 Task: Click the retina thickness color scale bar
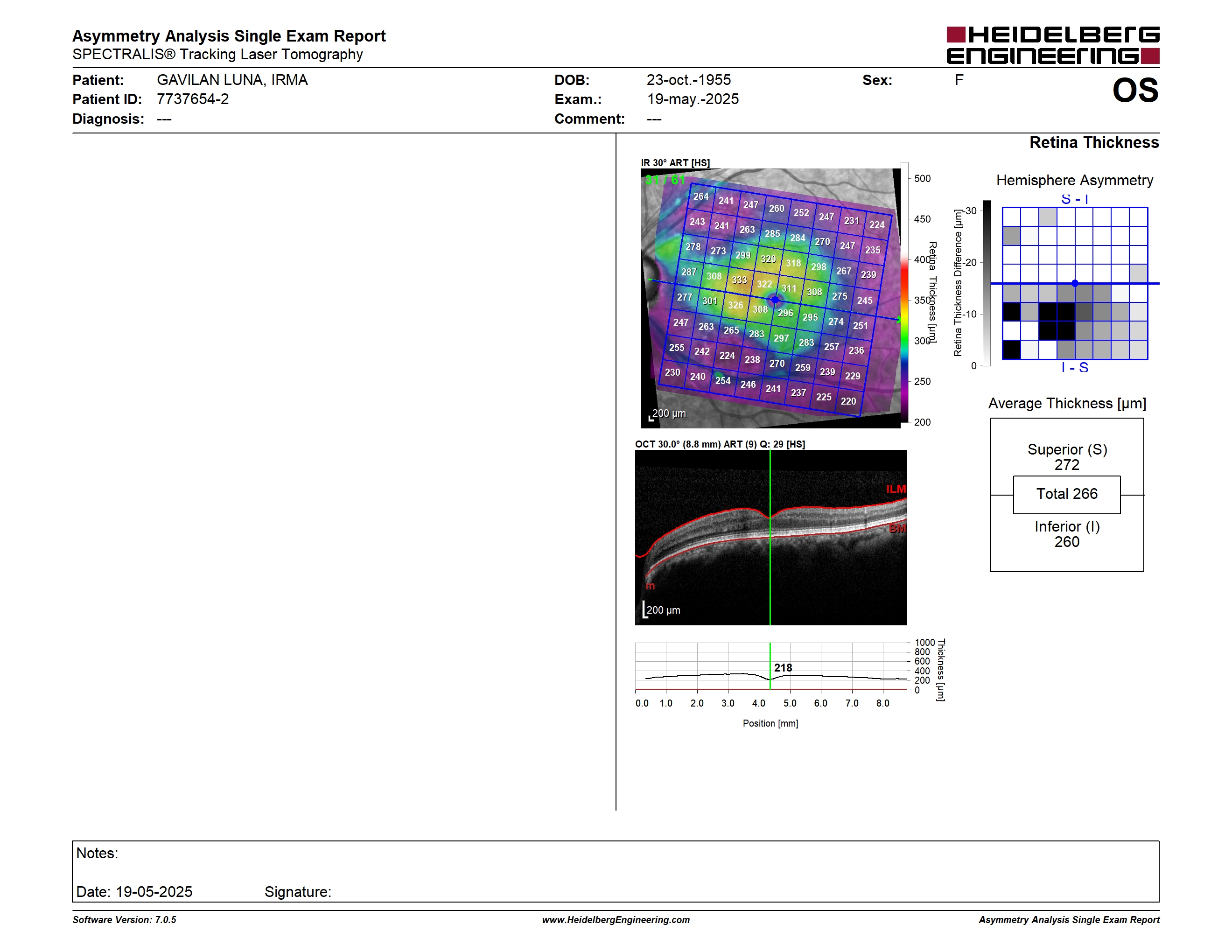click(x=904, y=292)
